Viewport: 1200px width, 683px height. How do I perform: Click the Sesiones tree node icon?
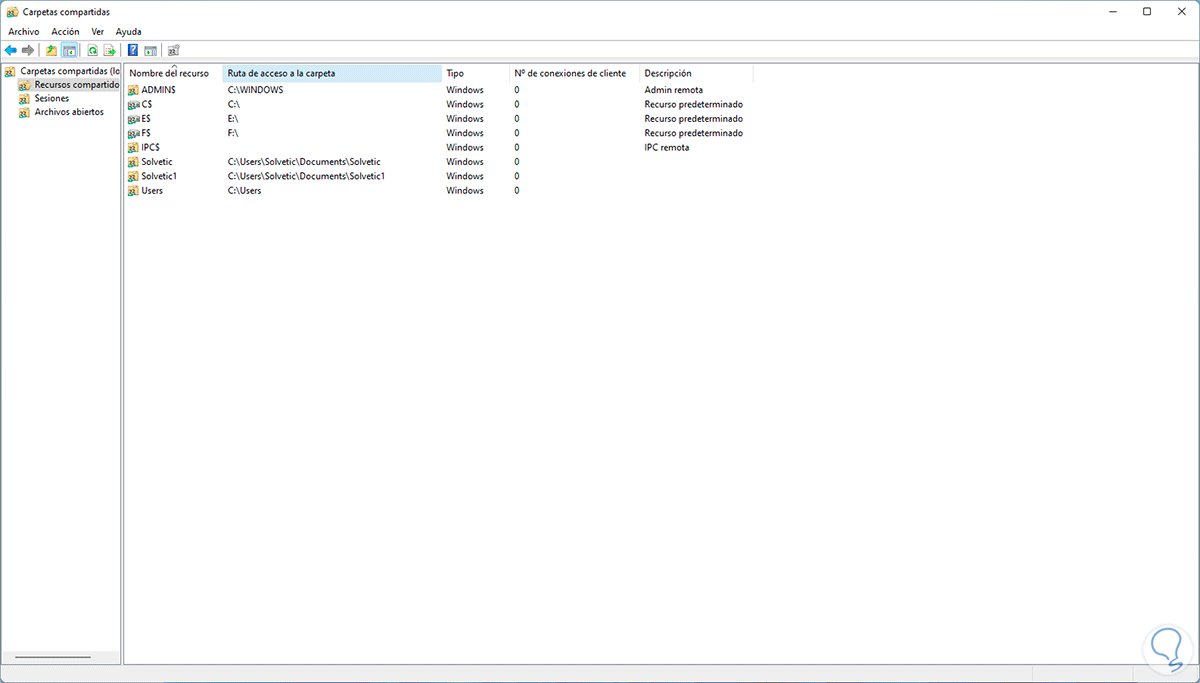(x=25, y=99)
